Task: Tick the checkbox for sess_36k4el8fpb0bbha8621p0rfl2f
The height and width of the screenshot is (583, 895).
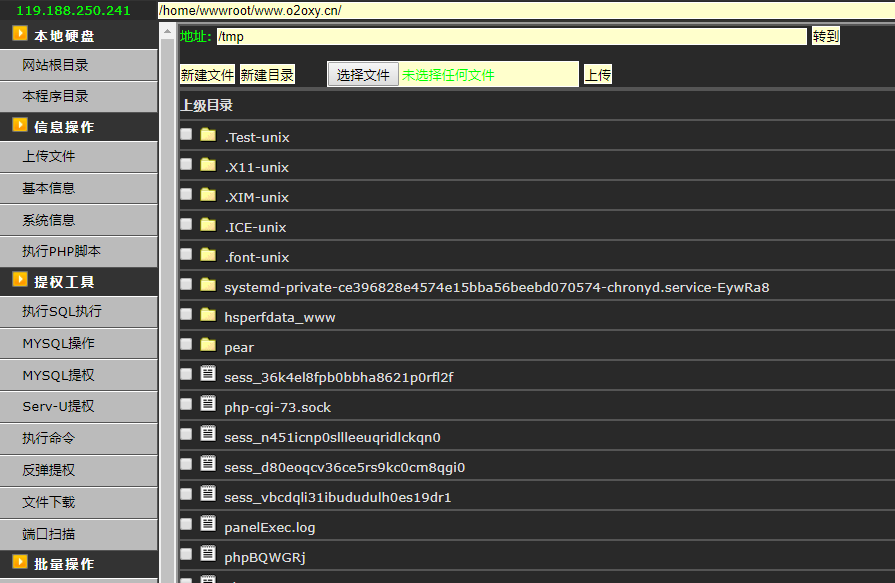Action: pos(186,374)
